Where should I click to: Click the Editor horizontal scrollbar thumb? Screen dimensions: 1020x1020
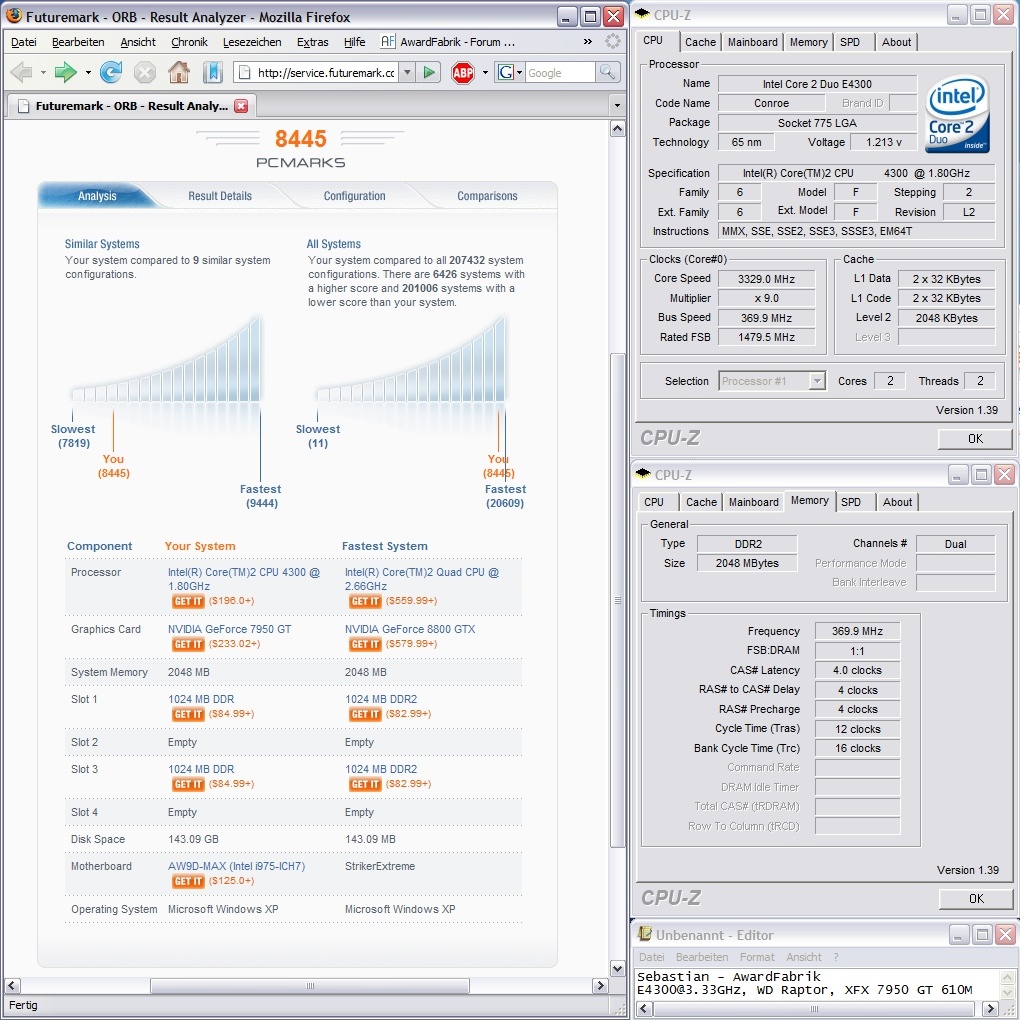[x=813, y=1009]
